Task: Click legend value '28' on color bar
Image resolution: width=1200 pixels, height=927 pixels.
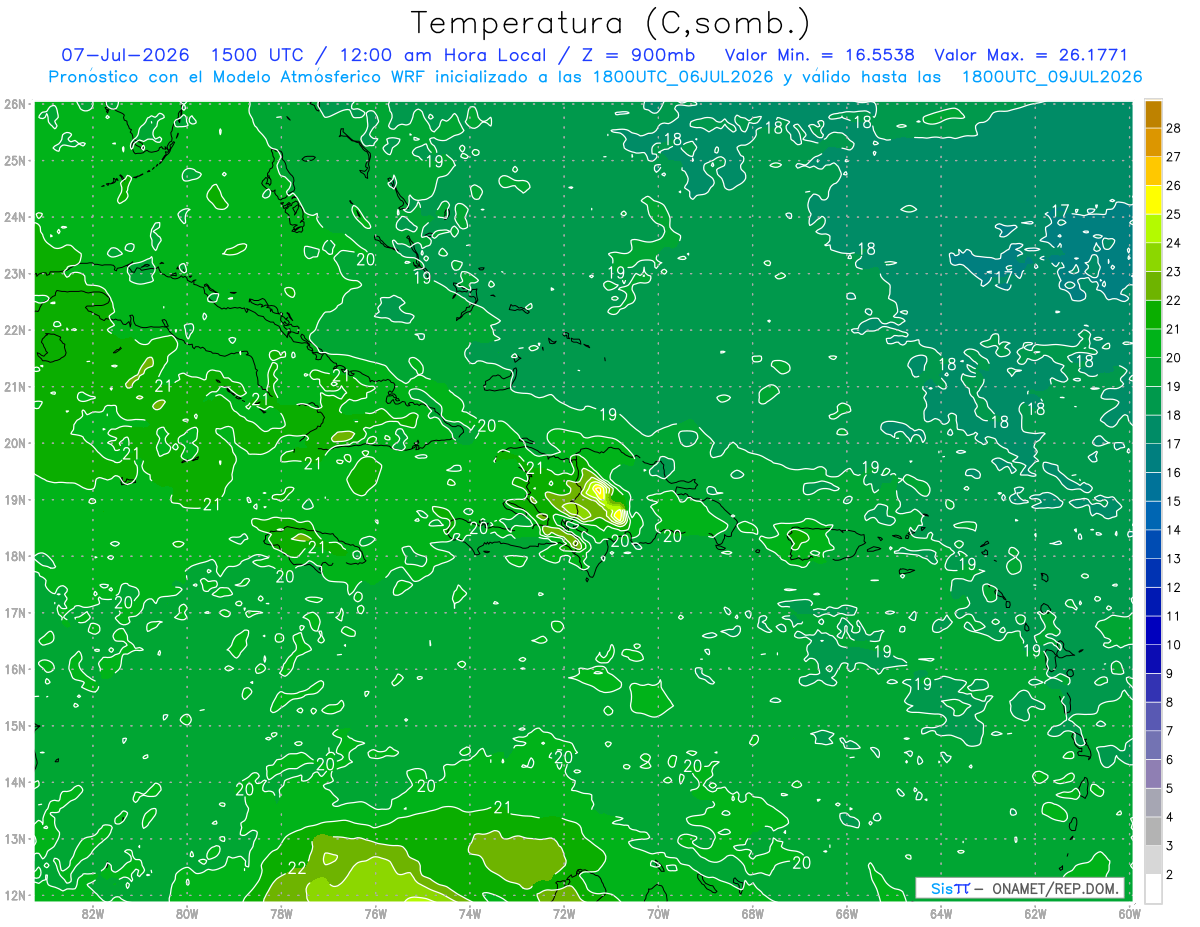Action: (x=1174, y=128)
